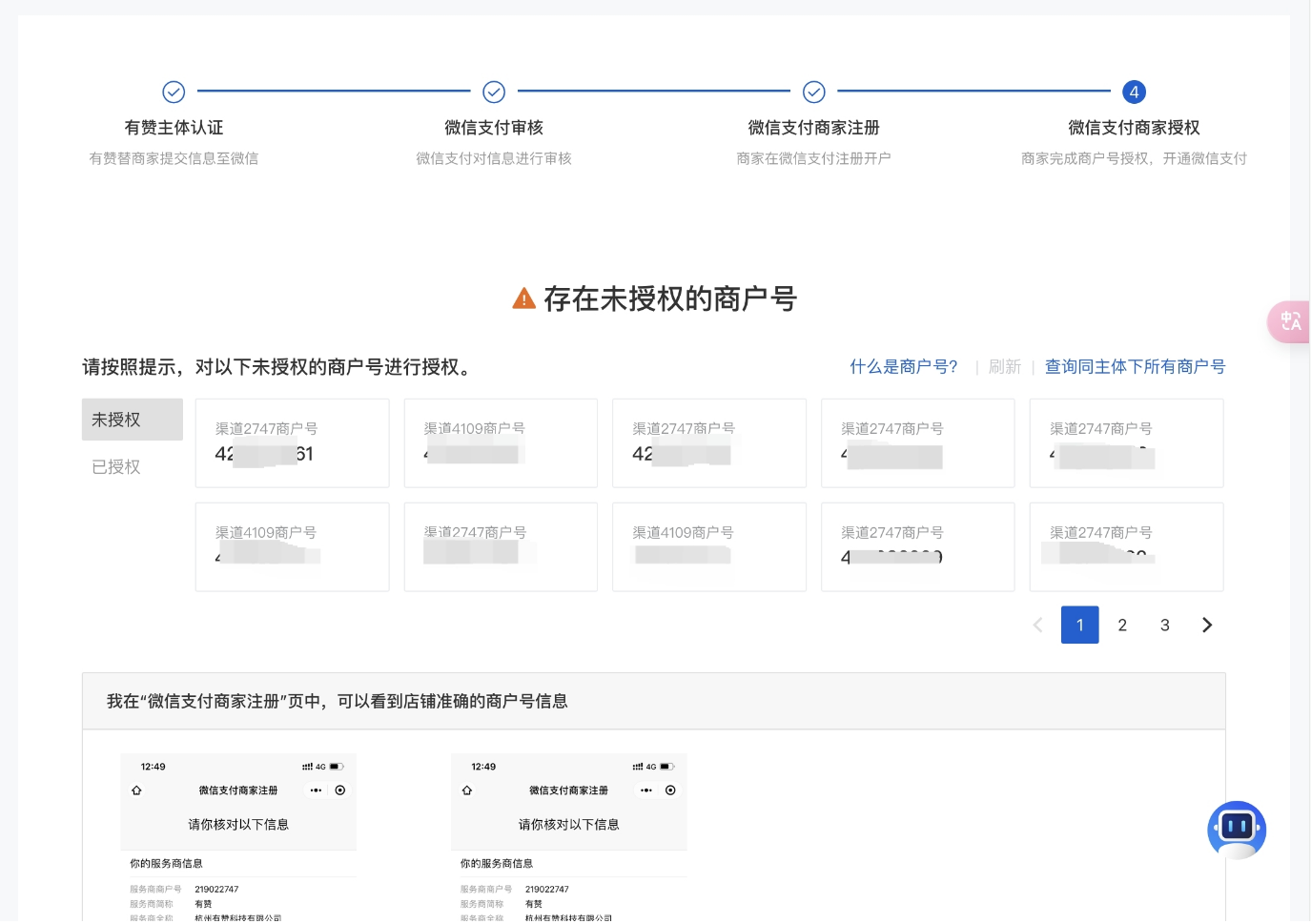This screenshot has height=924, width=1311.
Task: Click the orange warning triangle icon
Action: tap(524, 298)
